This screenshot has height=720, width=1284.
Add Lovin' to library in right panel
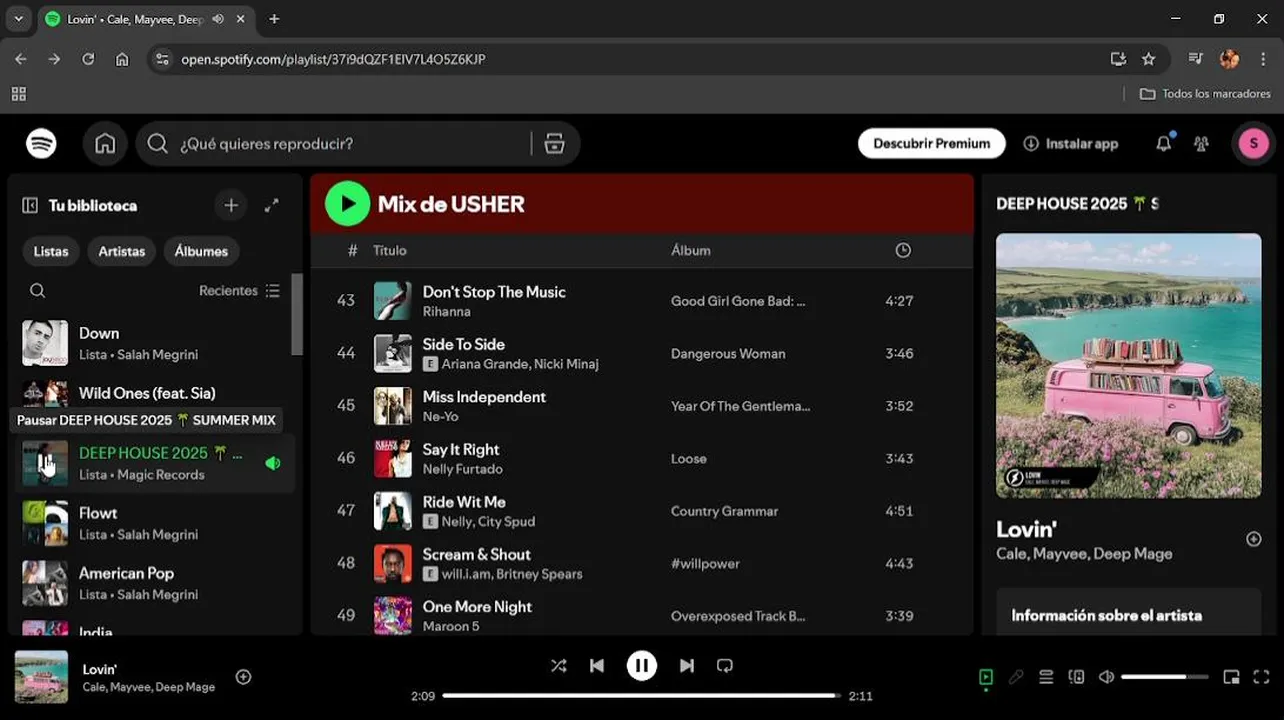(1253, 539)
